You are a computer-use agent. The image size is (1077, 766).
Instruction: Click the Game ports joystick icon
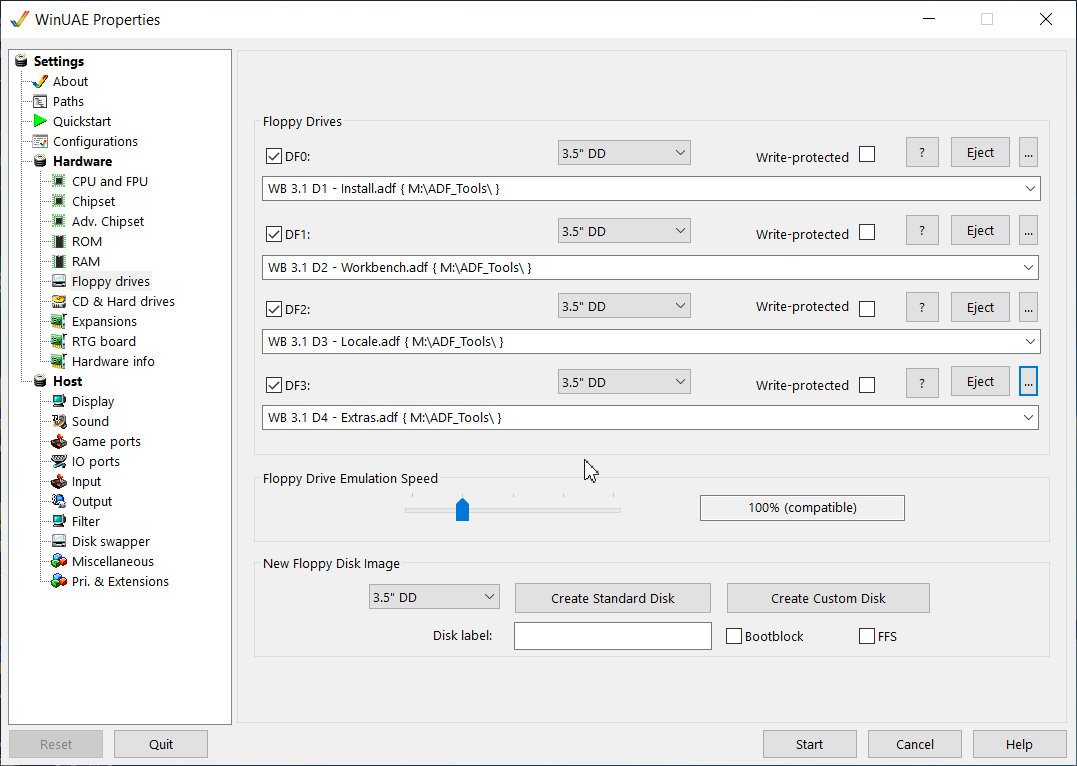click(x=59, y=441)
